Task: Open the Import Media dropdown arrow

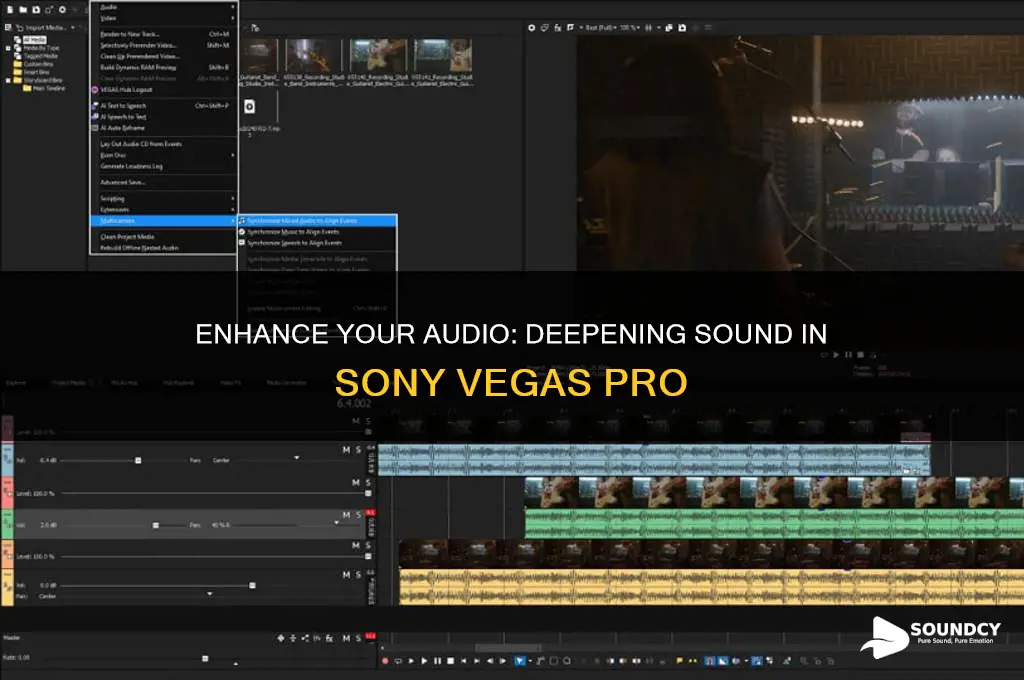Action: tap(72, 28)
